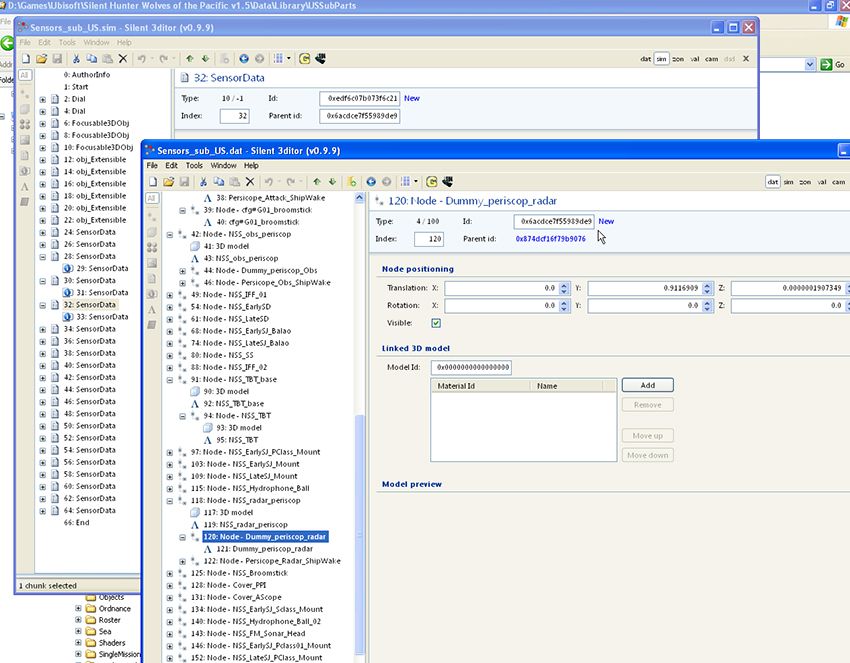Image resolution: width=850 pixels, height=663 pixels.
Task: Click blue Navigate back icon in .dat toolbar
Action: (371, 182)
